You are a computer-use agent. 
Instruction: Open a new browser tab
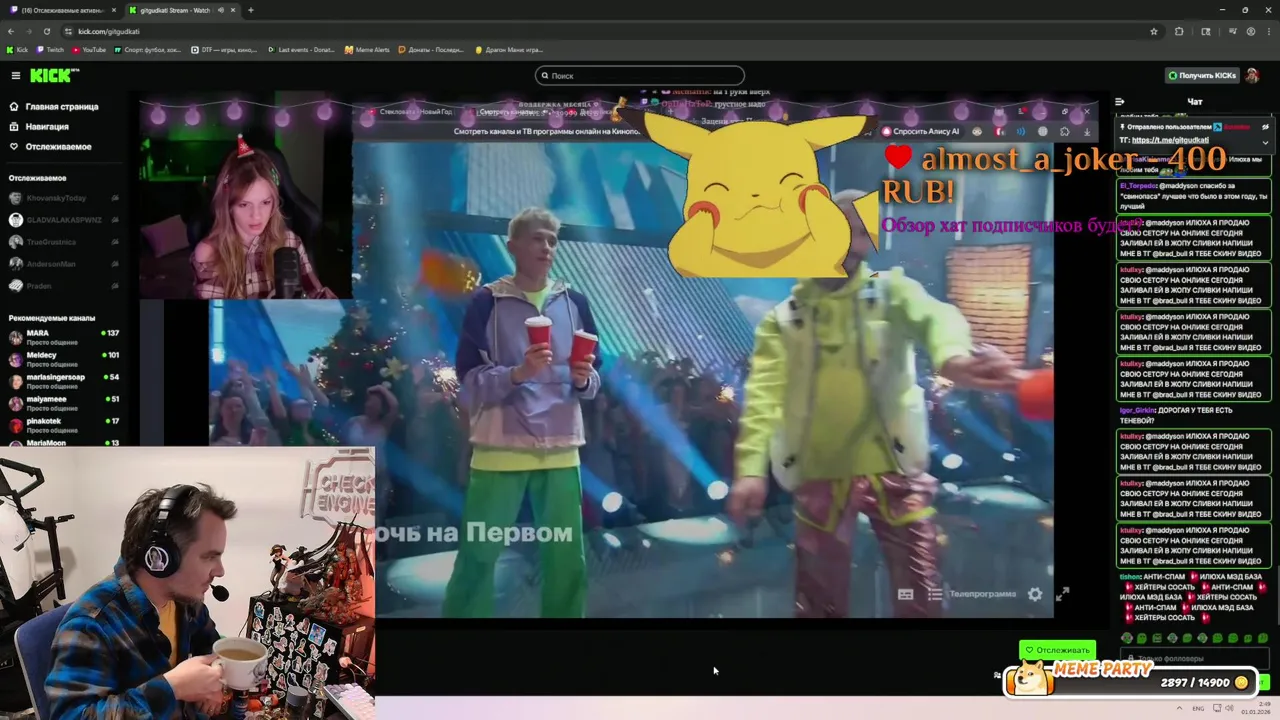[x=250, y=10]
